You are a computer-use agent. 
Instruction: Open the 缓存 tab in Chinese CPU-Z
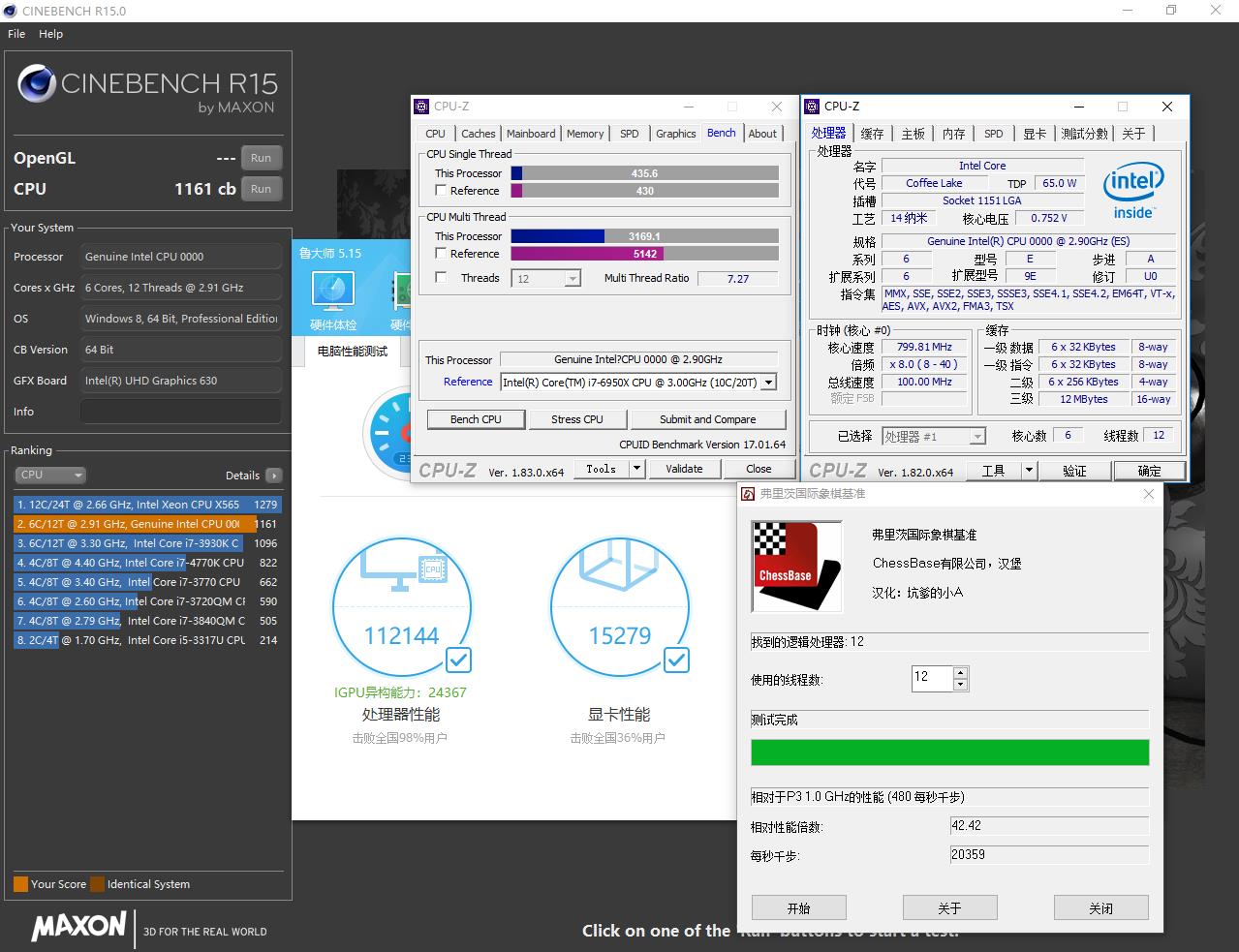tap(872, 134)
